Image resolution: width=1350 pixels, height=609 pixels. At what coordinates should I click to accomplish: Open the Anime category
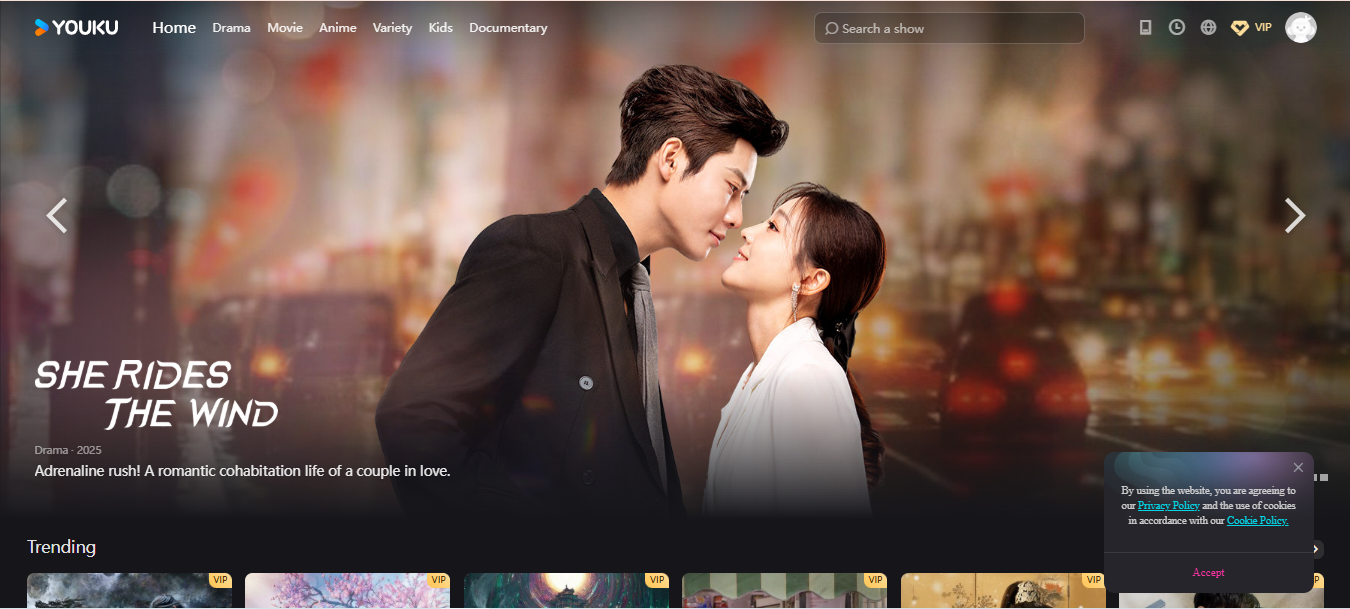[338, 28]
